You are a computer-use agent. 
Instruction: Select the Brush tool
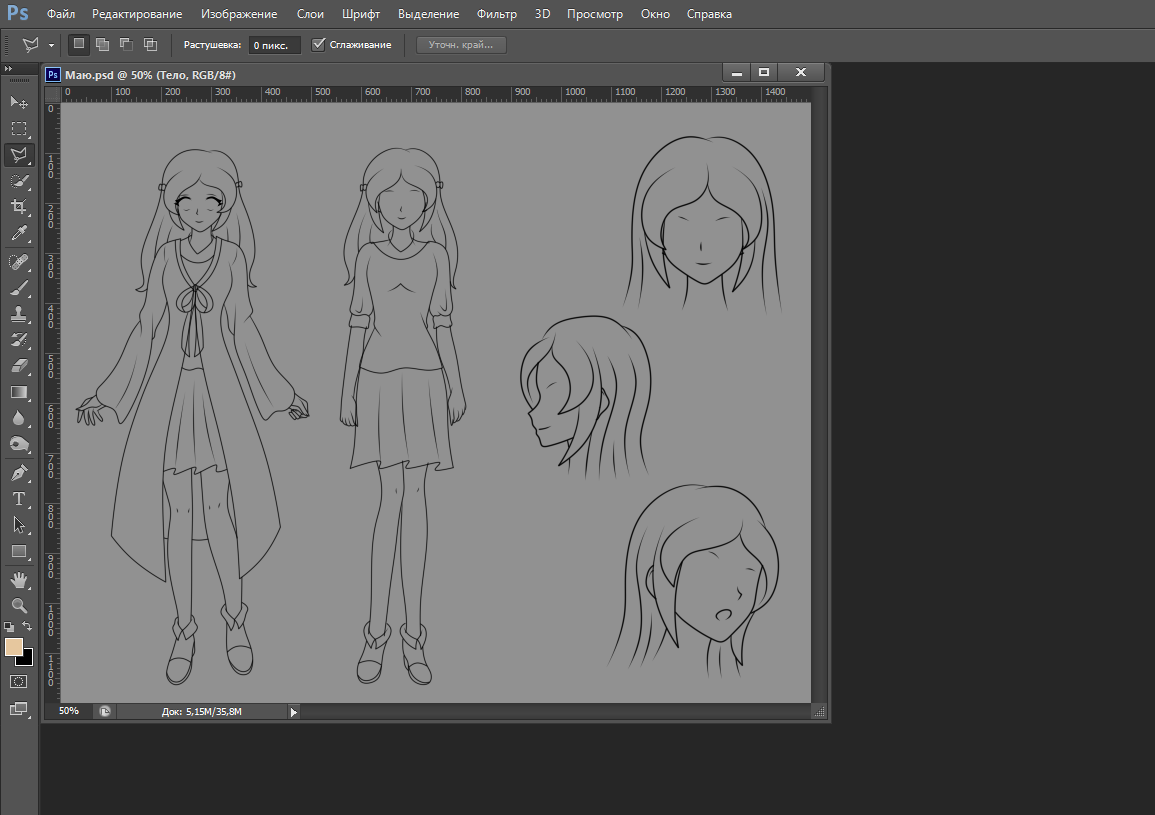[x=19, y=288]
